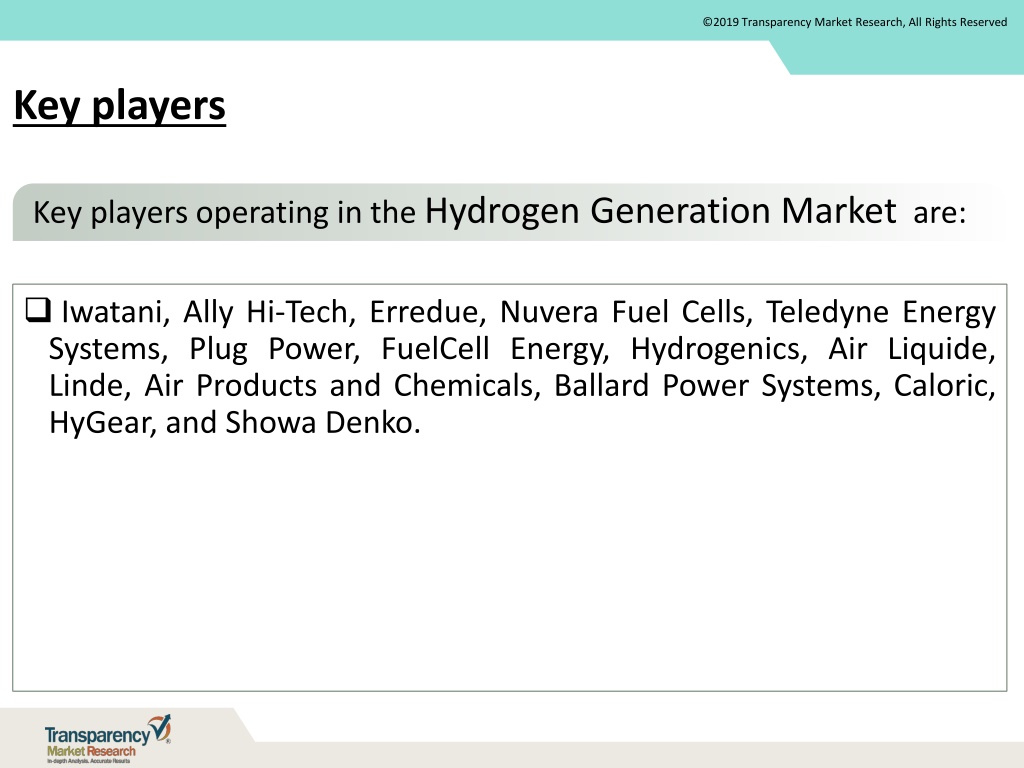Click 'Air Products and Chemicals'
Viewport: 1024px width, 768px height.
tap(340, 386)
